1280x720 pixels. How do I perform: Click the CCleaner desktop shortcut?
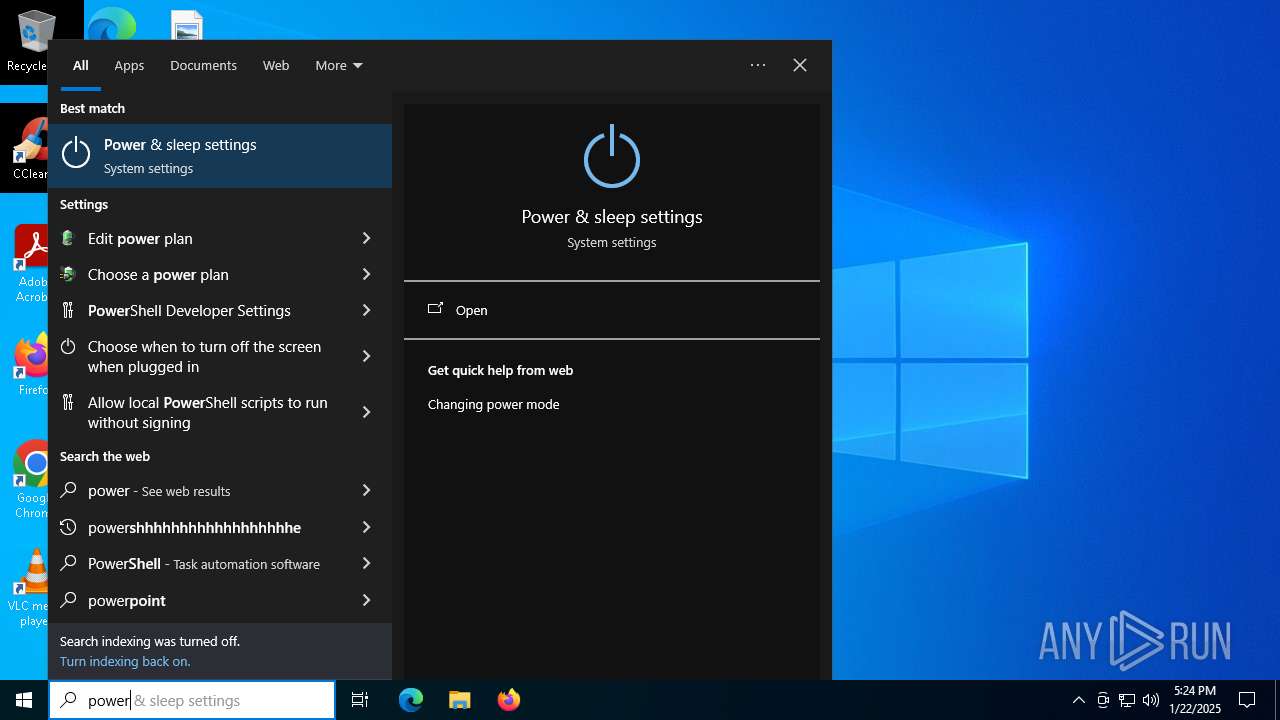tap(30, 150)
